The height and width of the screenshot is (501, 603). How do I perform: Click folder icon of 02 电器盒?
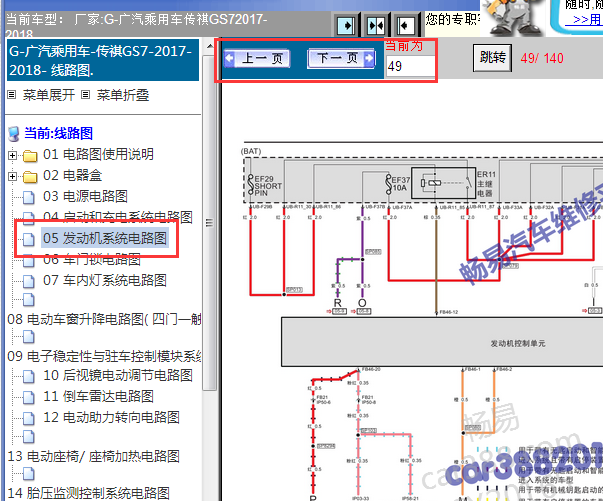click(x=30, y=177)
